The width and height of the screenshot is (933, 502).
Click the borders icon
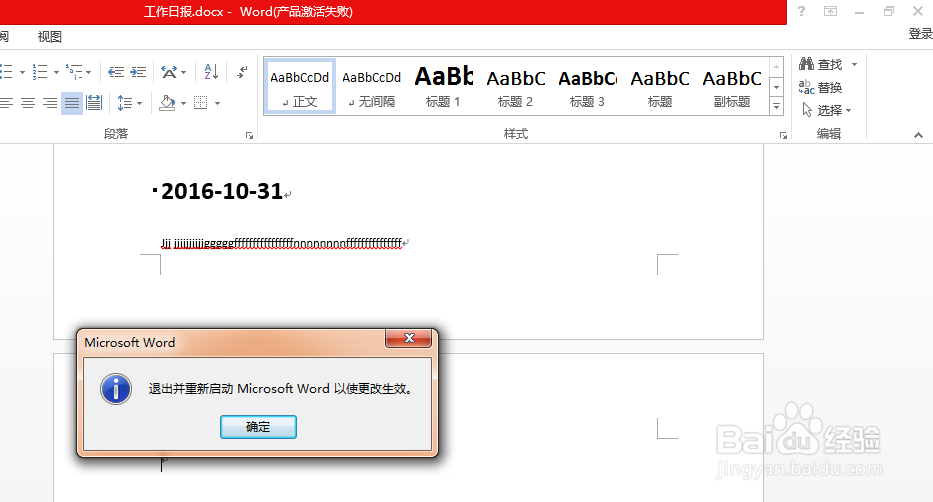[201, 103]
